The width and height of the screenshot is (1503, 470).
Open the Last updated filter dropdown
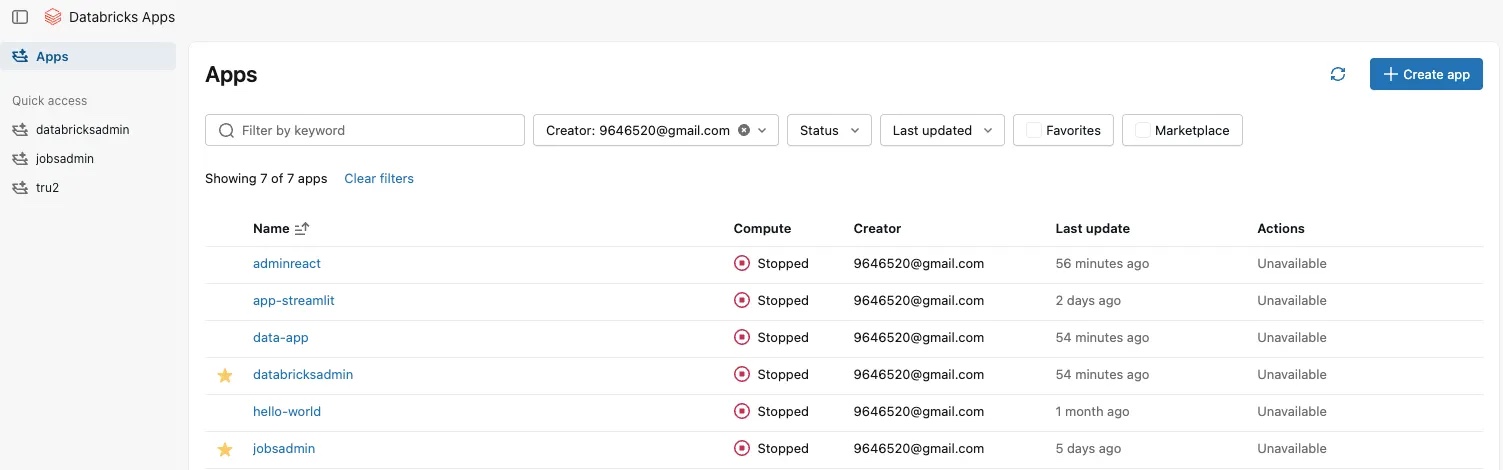942,130
